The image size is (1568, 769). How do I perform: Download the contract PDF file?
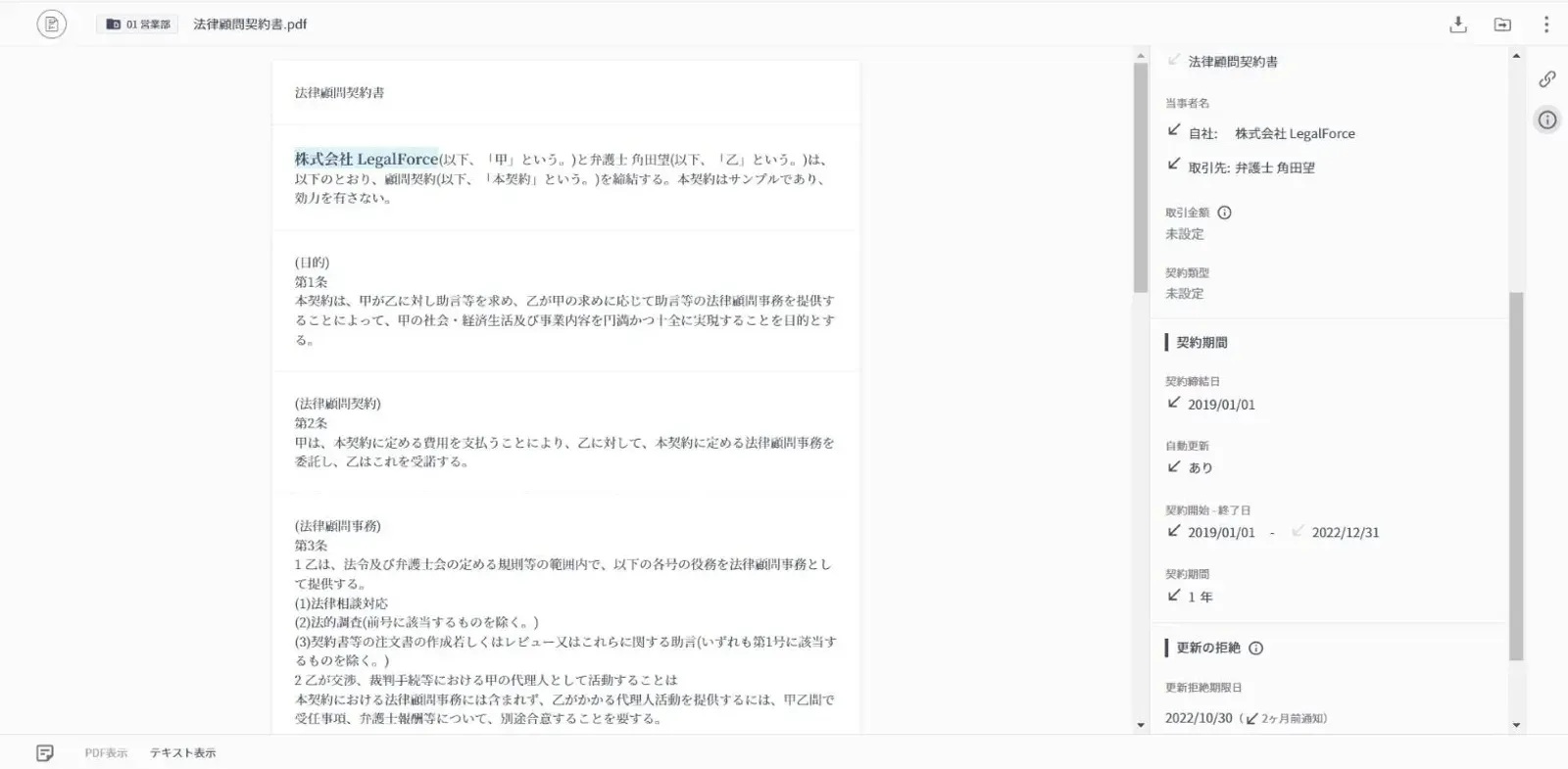point(1457,24)
